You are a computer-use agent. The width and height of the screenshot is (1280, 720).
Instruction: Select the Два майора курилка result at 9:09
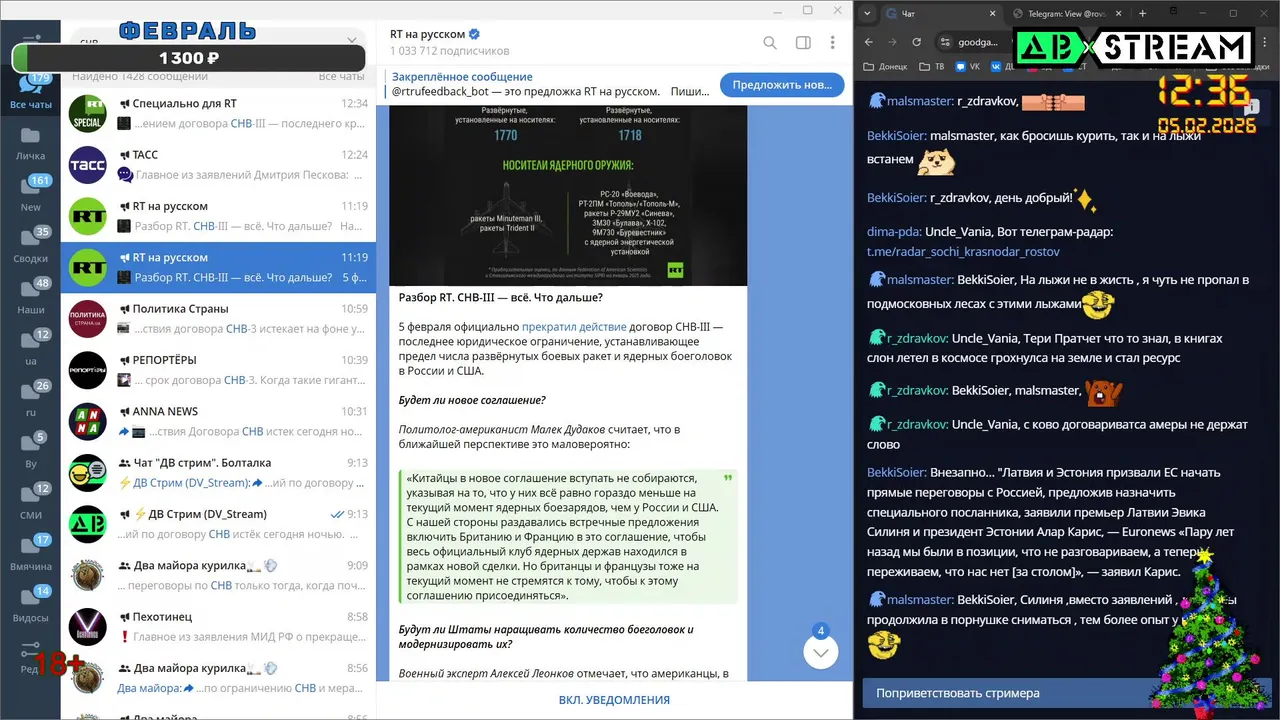(218, 576)
